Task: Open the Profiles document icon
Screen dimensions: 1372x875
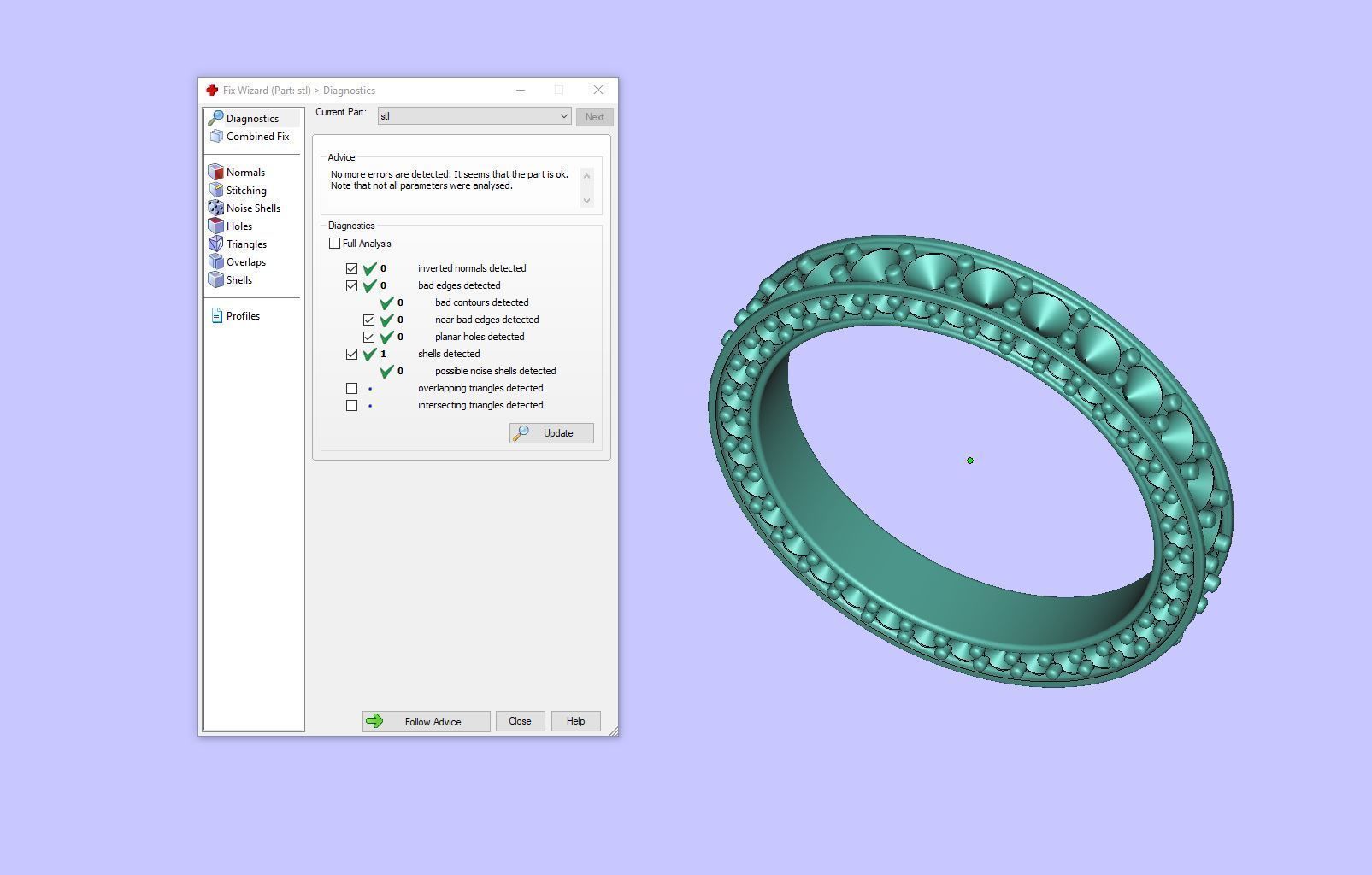Action: [216, 316]
